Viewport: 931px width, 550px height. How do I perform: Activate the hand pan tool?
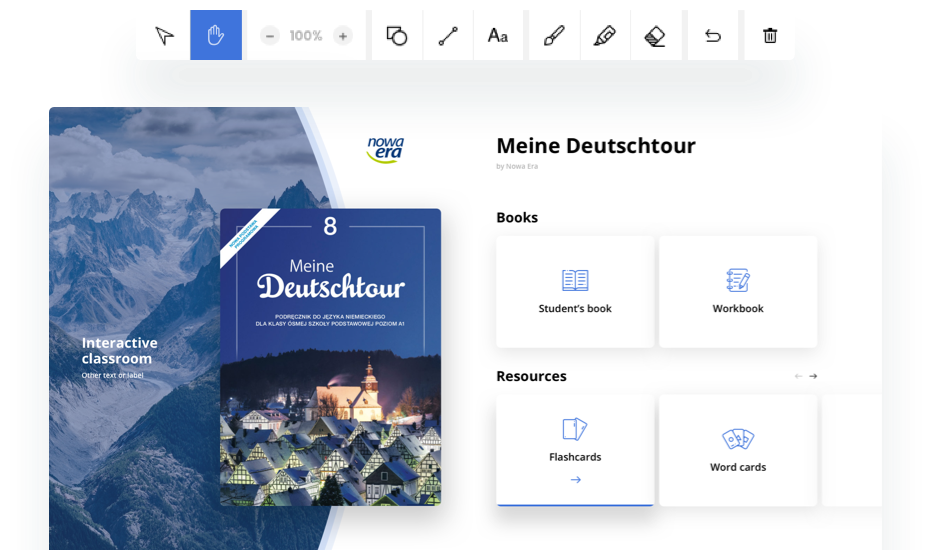216,36
